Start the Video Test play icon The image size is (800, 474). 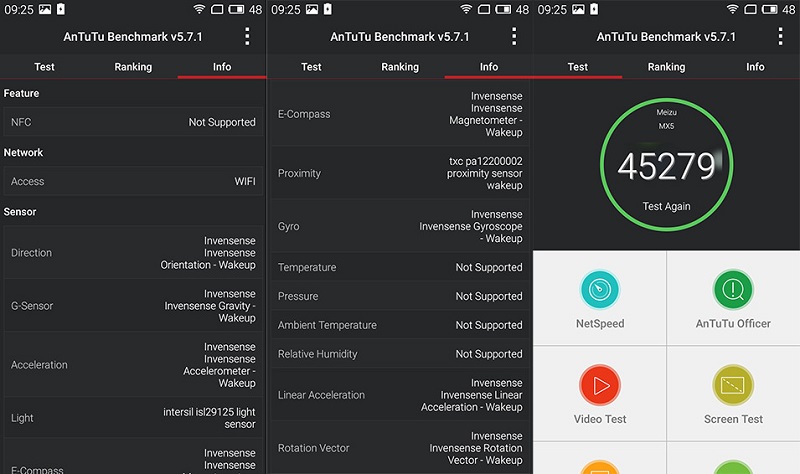599,385
